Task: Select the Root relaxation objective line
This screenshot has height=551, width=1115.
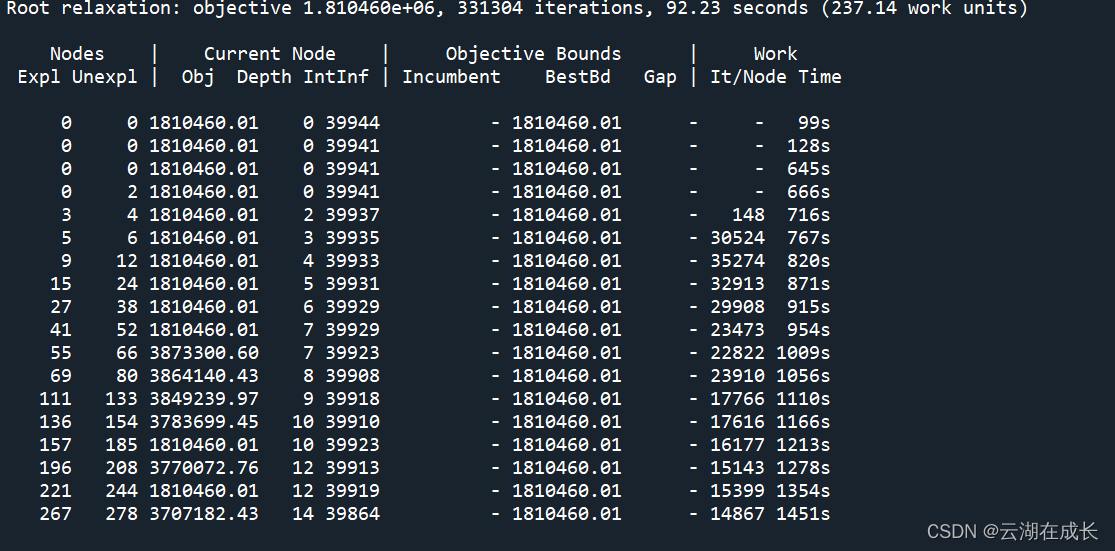Action: pos(517,9)
